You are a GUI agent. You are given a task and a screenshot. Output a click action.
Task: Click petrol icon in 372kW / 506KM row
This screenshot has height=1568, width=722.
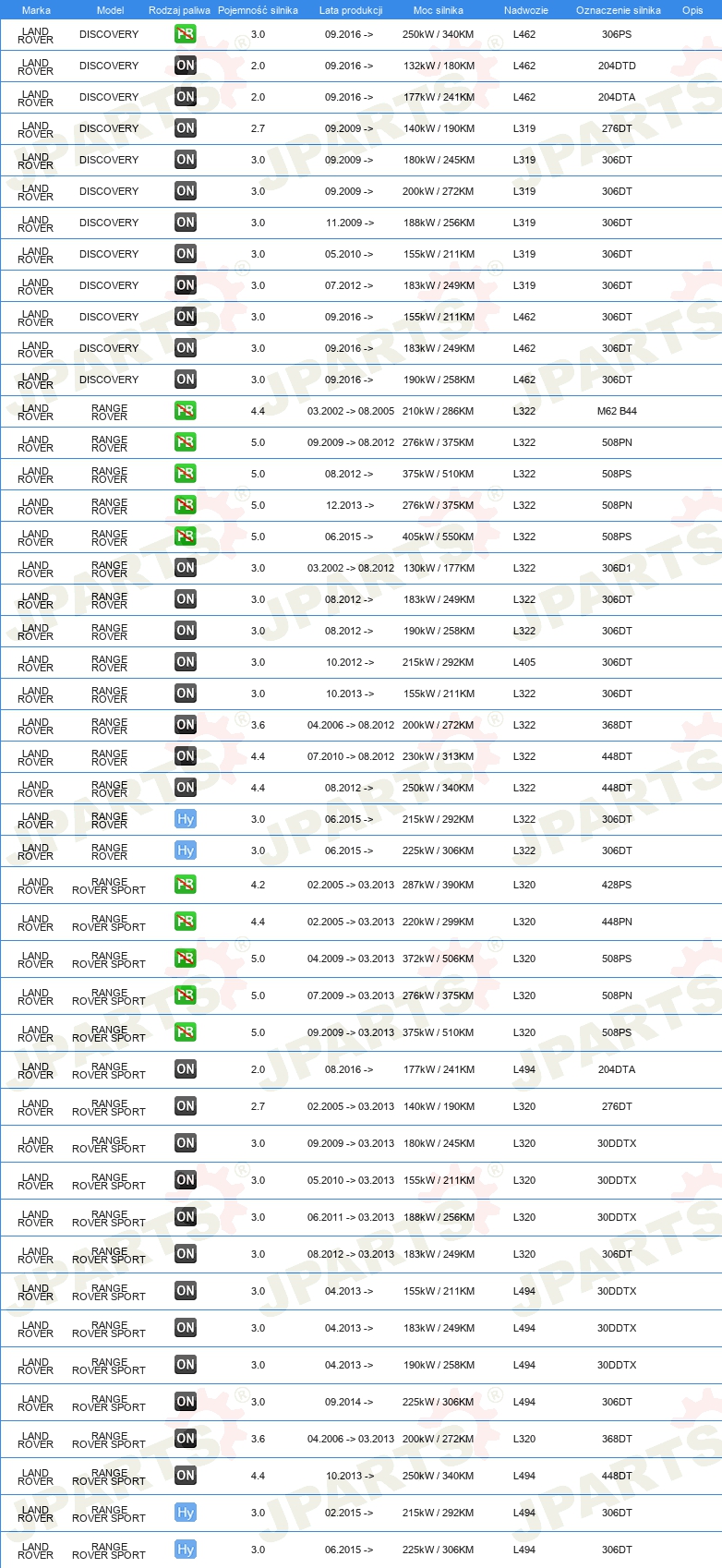point(186,959)
